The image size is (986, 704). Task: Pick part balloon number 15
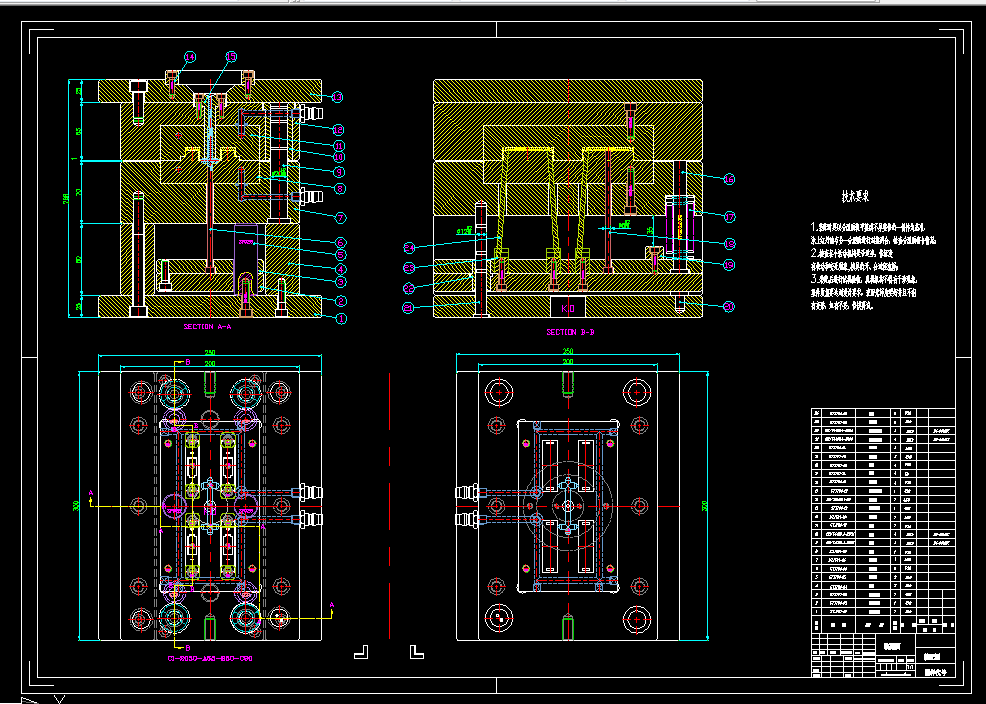click(231, 57)
